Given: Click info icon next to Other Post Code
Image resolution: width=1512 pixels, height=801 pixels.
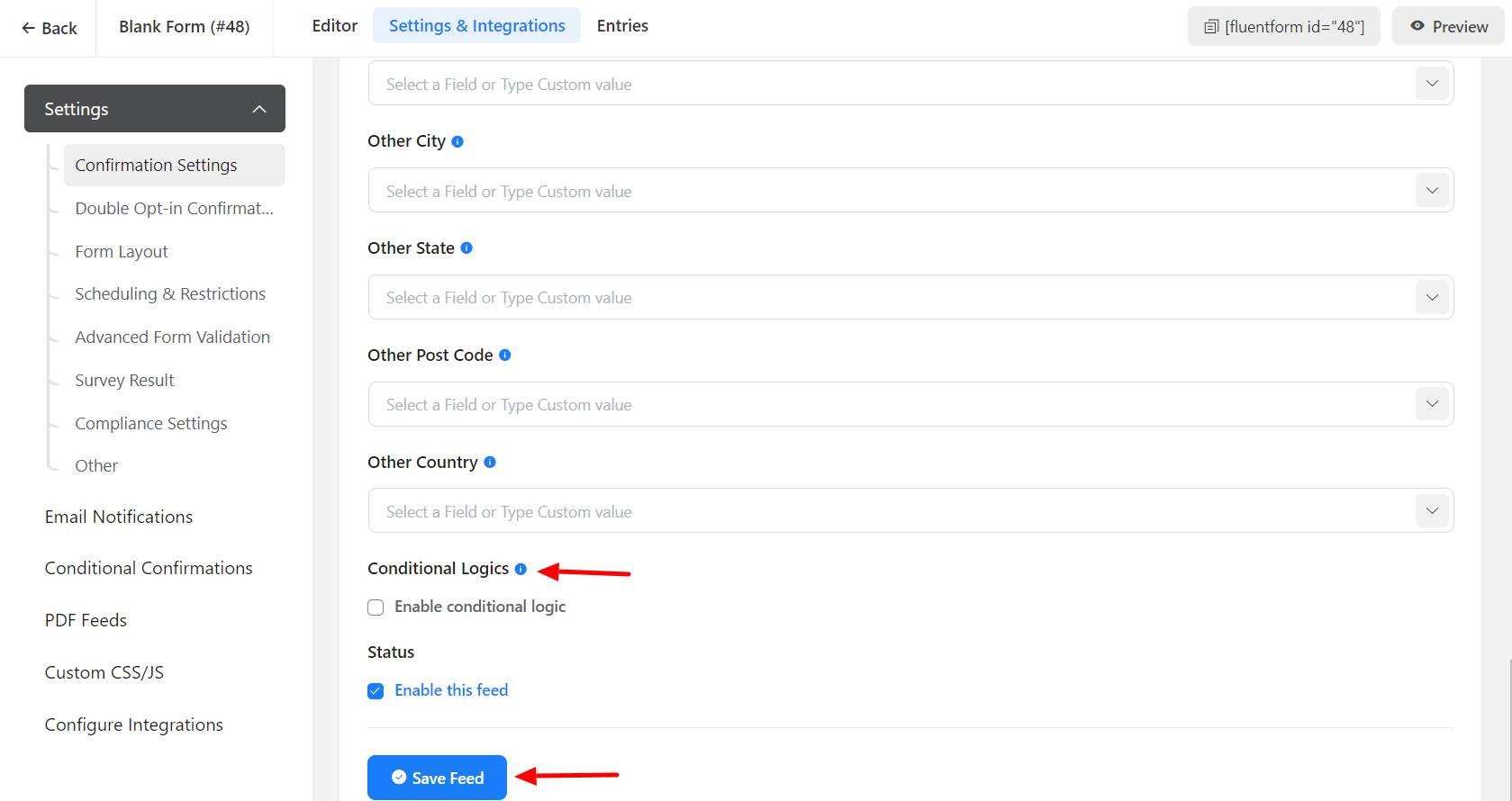Looking at the screenshot, I should tap(505, 355).
